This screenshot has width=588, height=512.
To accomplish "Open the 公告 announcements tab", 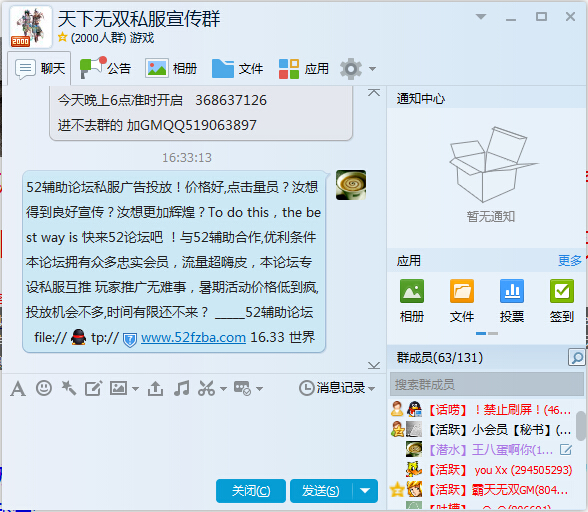I will point(105,69).
